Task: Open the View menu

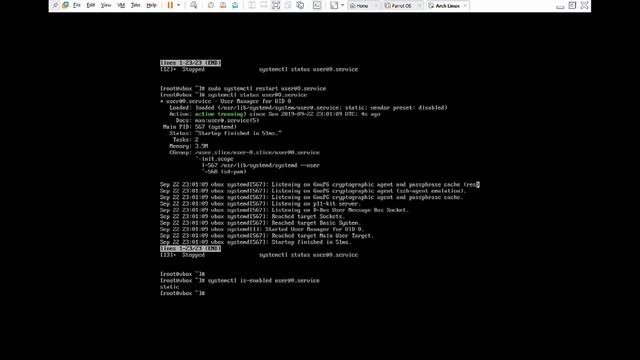Action: 106,5
